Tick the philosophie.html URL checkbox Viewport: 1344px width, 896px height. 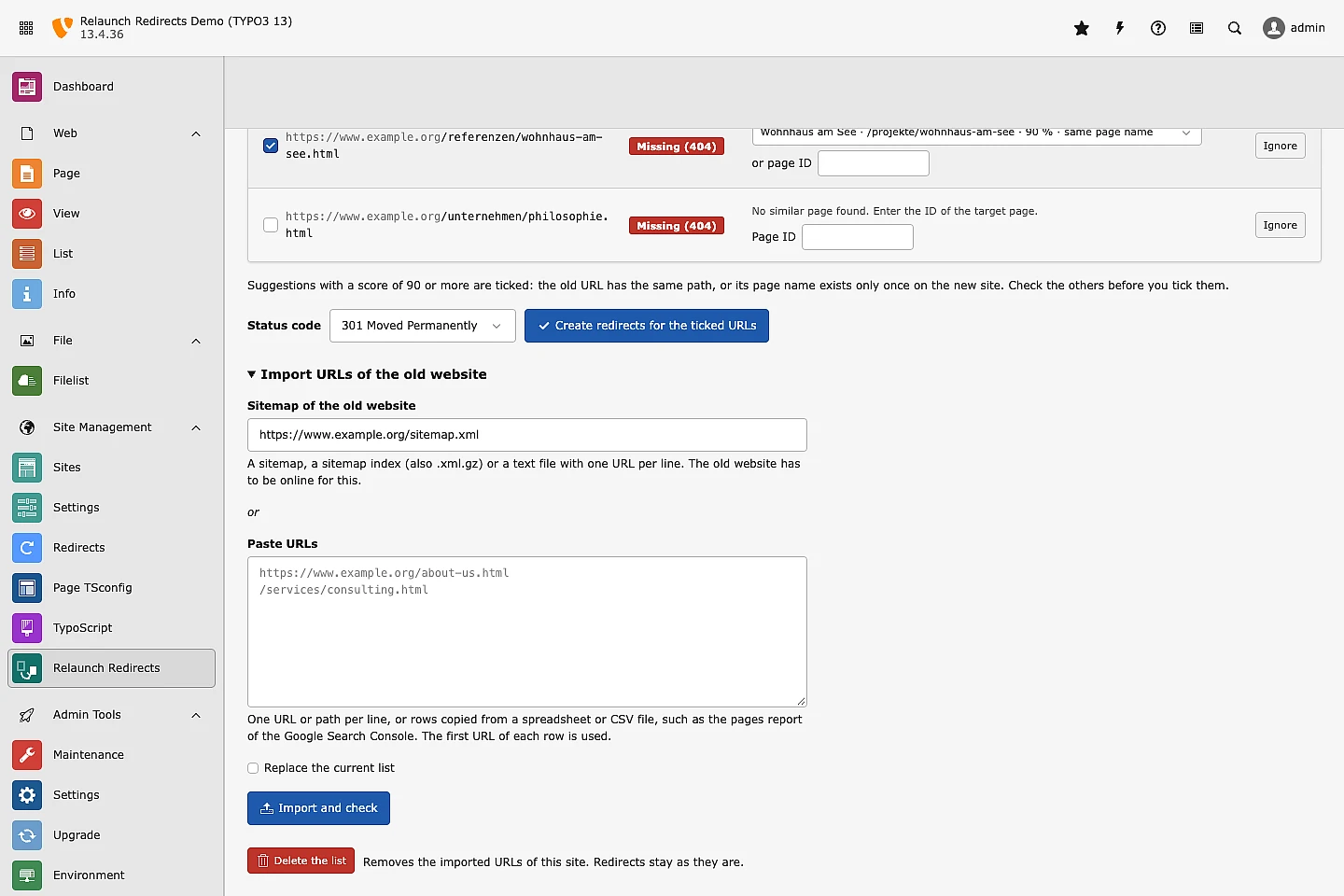pos(271,225)
